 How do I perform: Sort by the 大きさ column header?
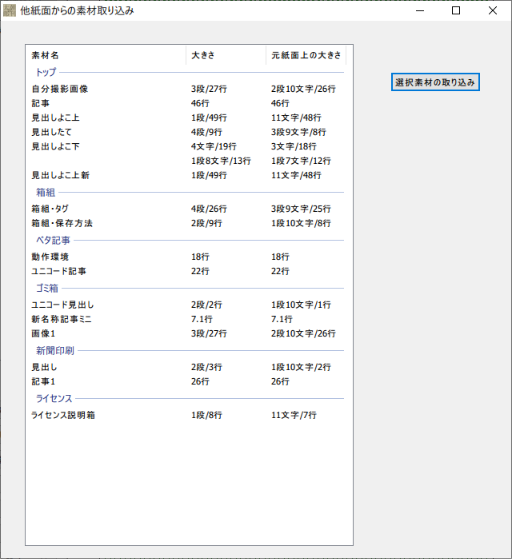coord(226,55)
